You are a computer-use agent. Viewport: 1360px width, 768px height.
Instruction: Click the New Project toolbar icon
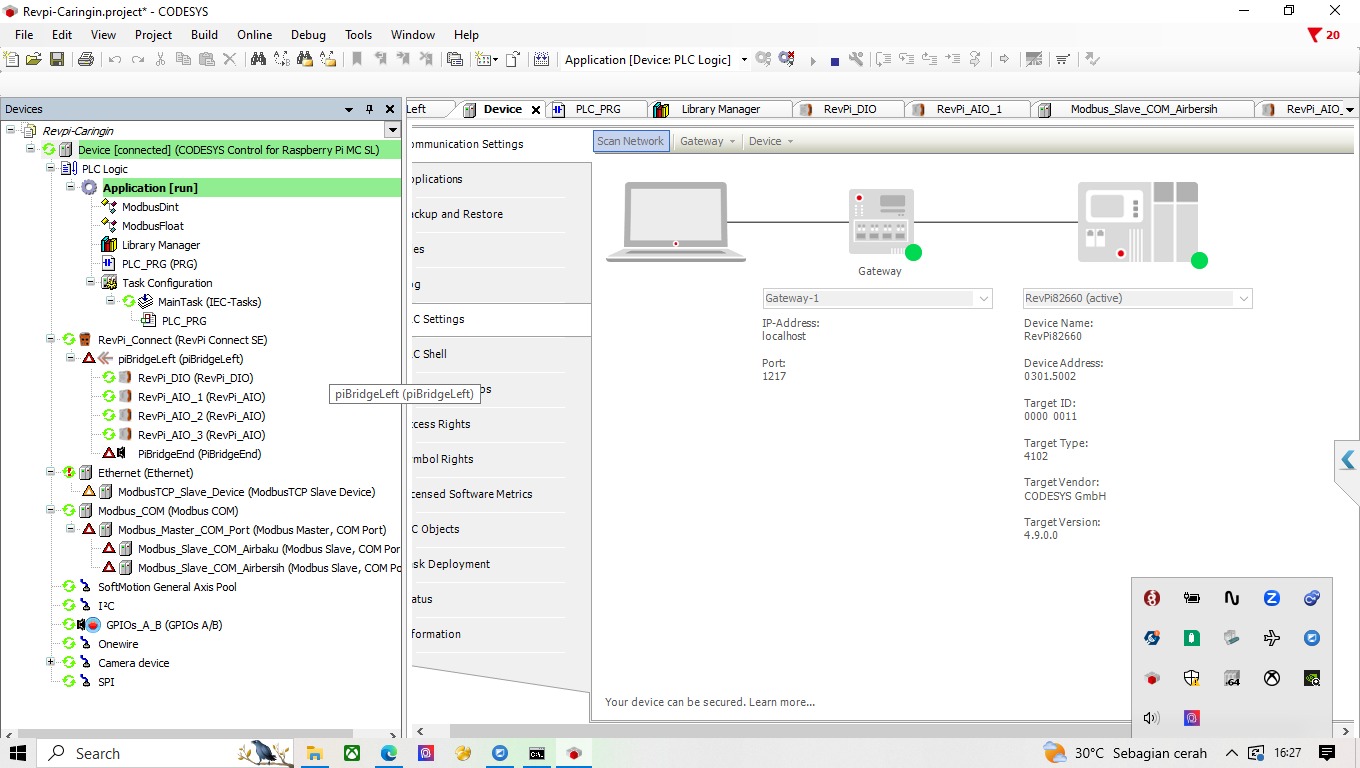coord(12,60)
